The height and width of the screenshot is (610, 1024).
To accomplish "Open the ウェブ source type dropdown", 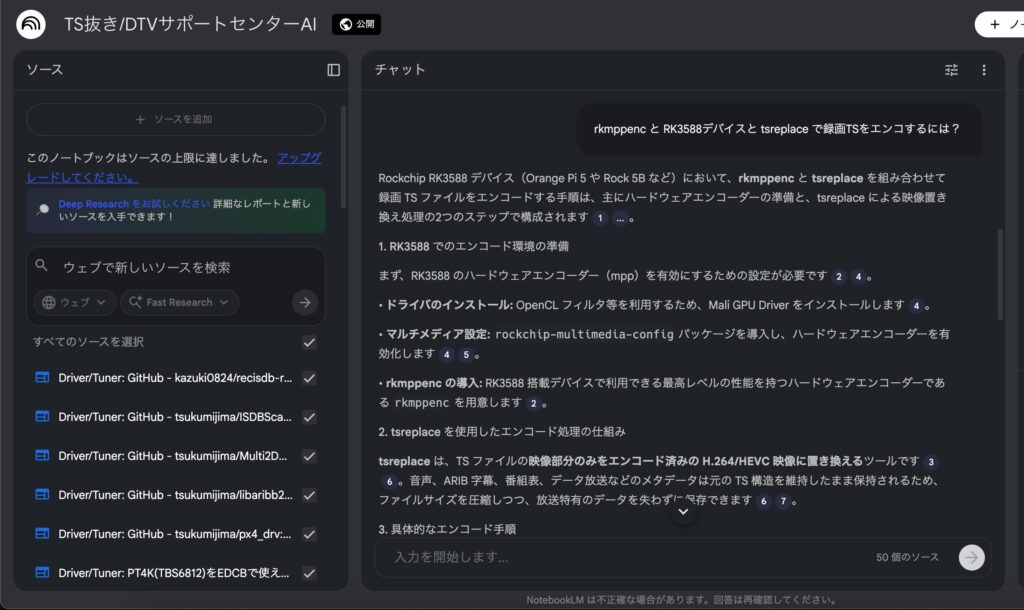I will click(75, 302).
